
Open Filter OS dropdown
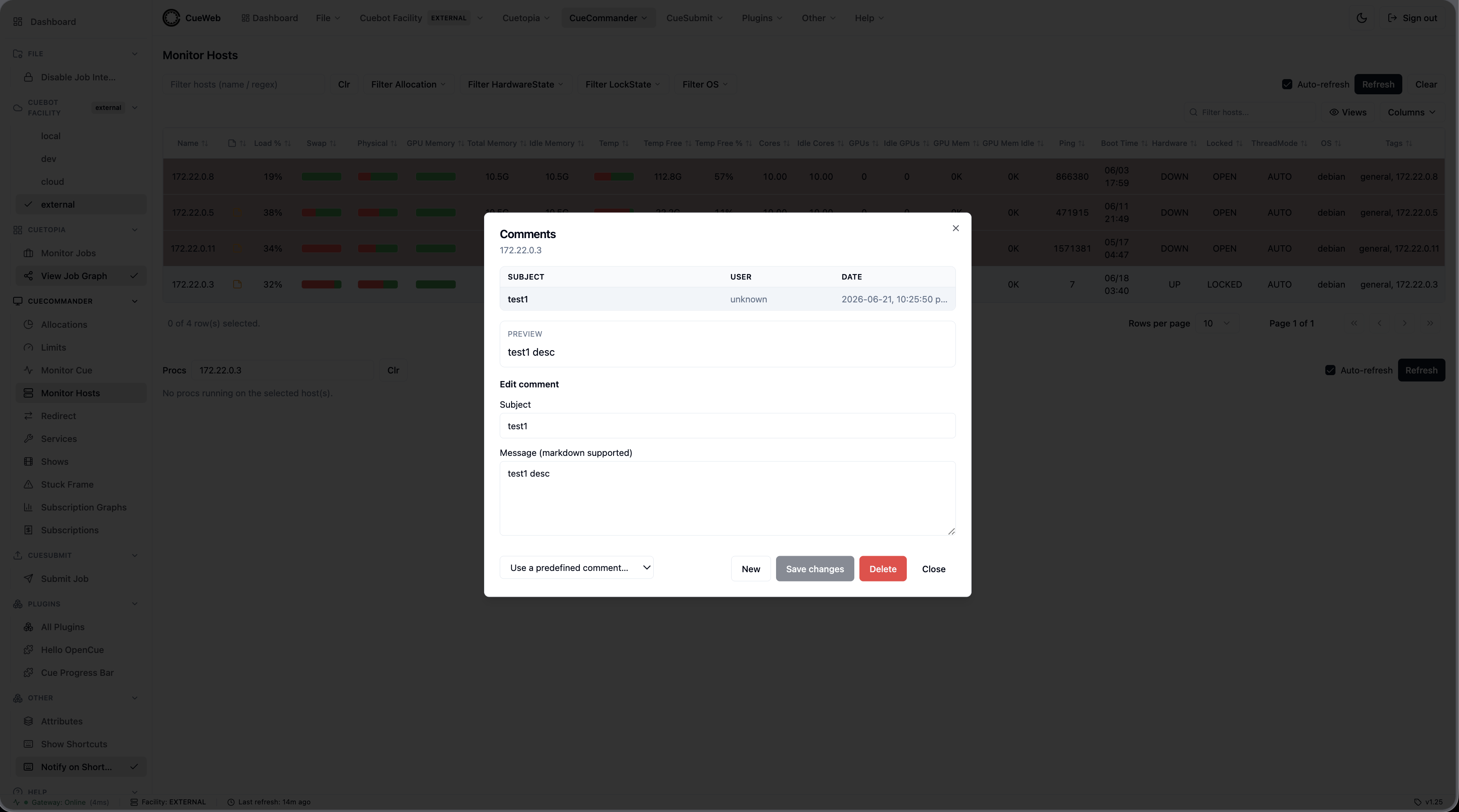(x=705, y=84)
